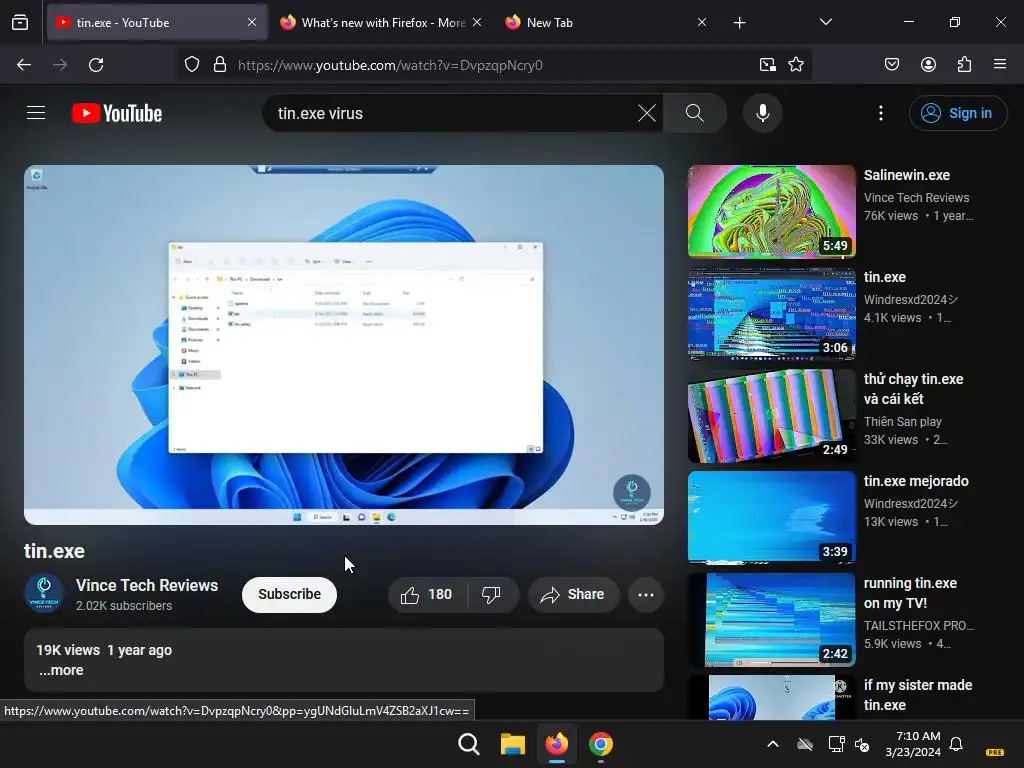1024x768 pixels.
Task: Open more actions menu under the video
Action: click(645, 594)
